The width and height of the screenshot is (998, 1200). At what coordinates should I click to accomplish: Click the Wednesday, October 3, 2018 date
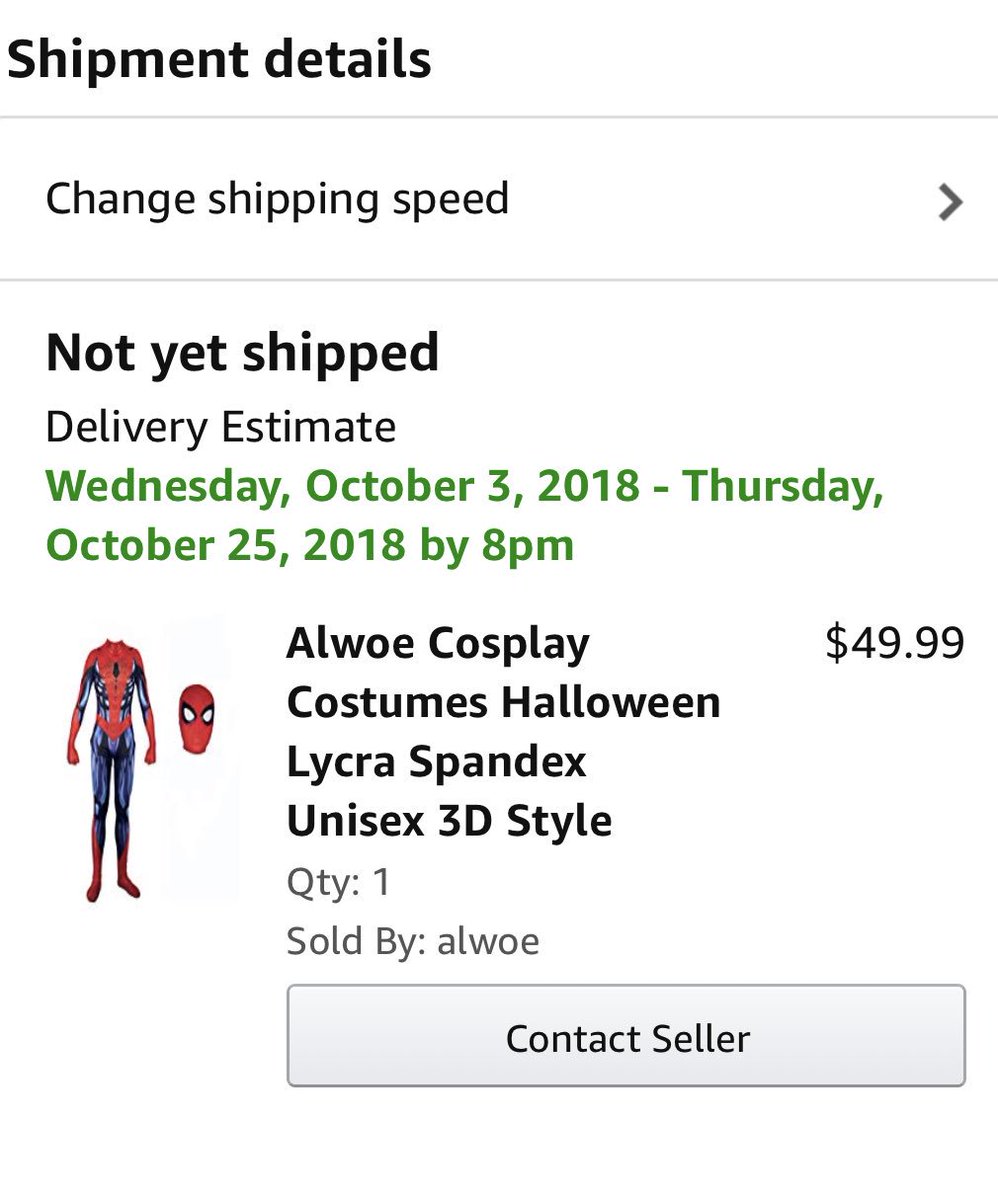point(342,486)
